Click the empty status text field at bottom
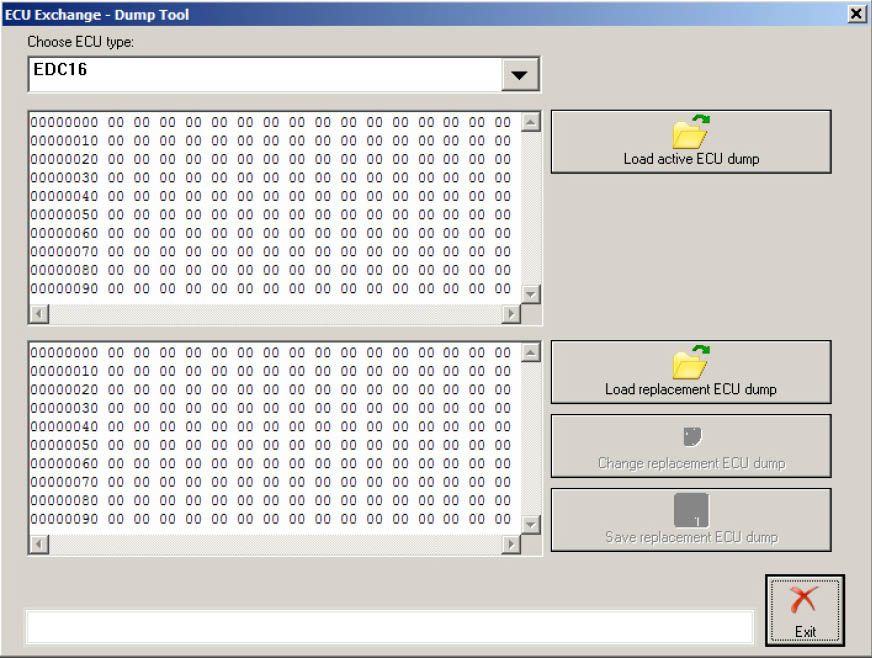This screenshot has width=872, height=658. click(x=389, y=627)
